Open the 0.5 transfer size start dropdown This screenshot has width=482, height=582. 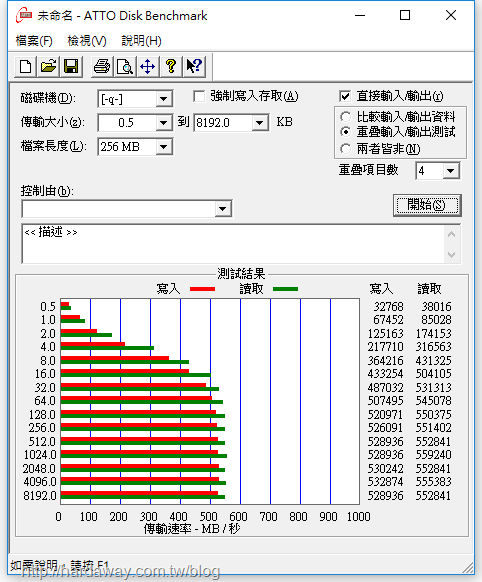click(x=163, y=123)
